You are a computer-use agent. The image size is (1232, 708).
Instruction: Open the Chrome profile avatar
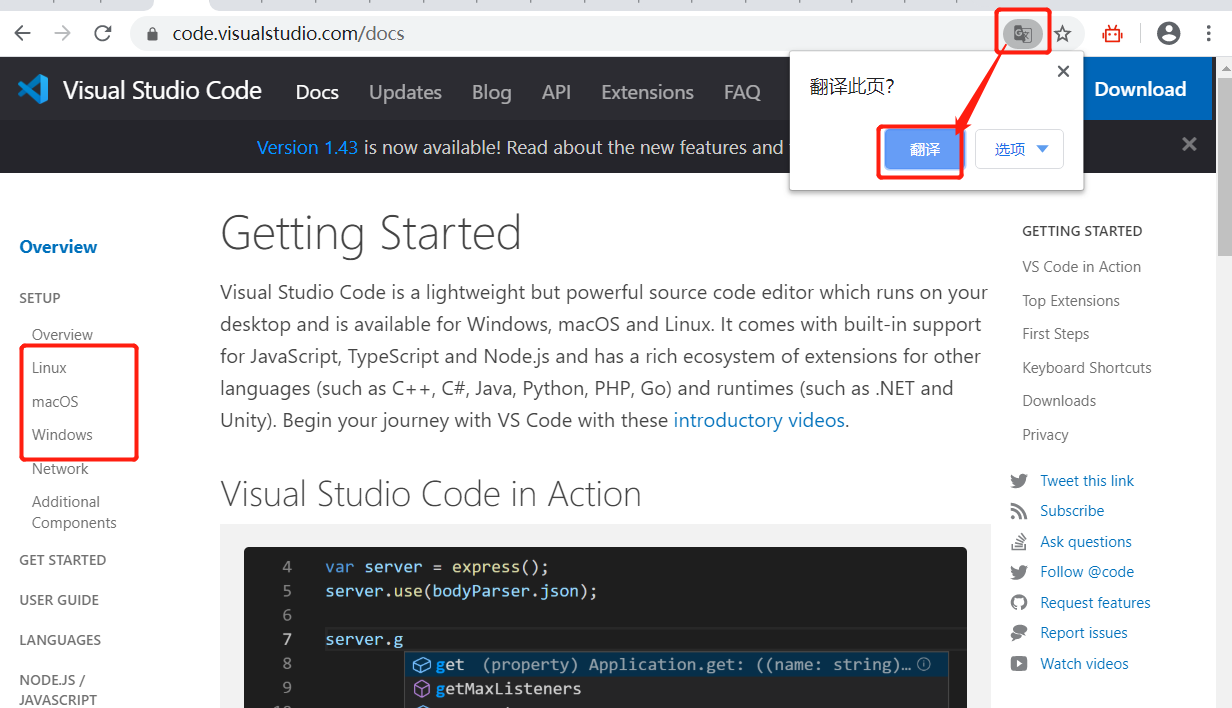pyautogui.click(x=1168, y=34)
